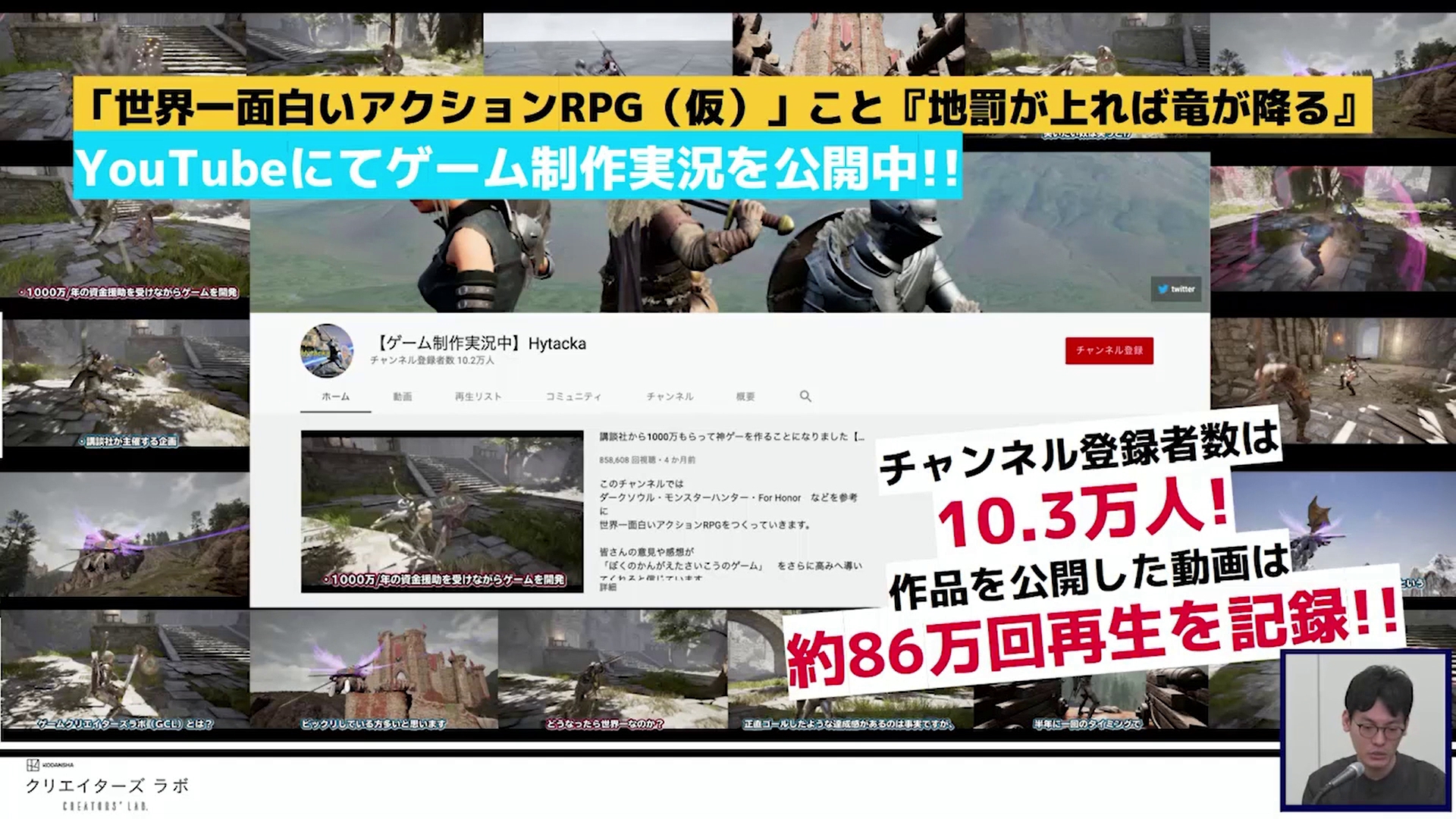Screen dimensions: 1456x819
Task: Click the Hytacka channel avatar icon
Action: [x=327, y=350]
